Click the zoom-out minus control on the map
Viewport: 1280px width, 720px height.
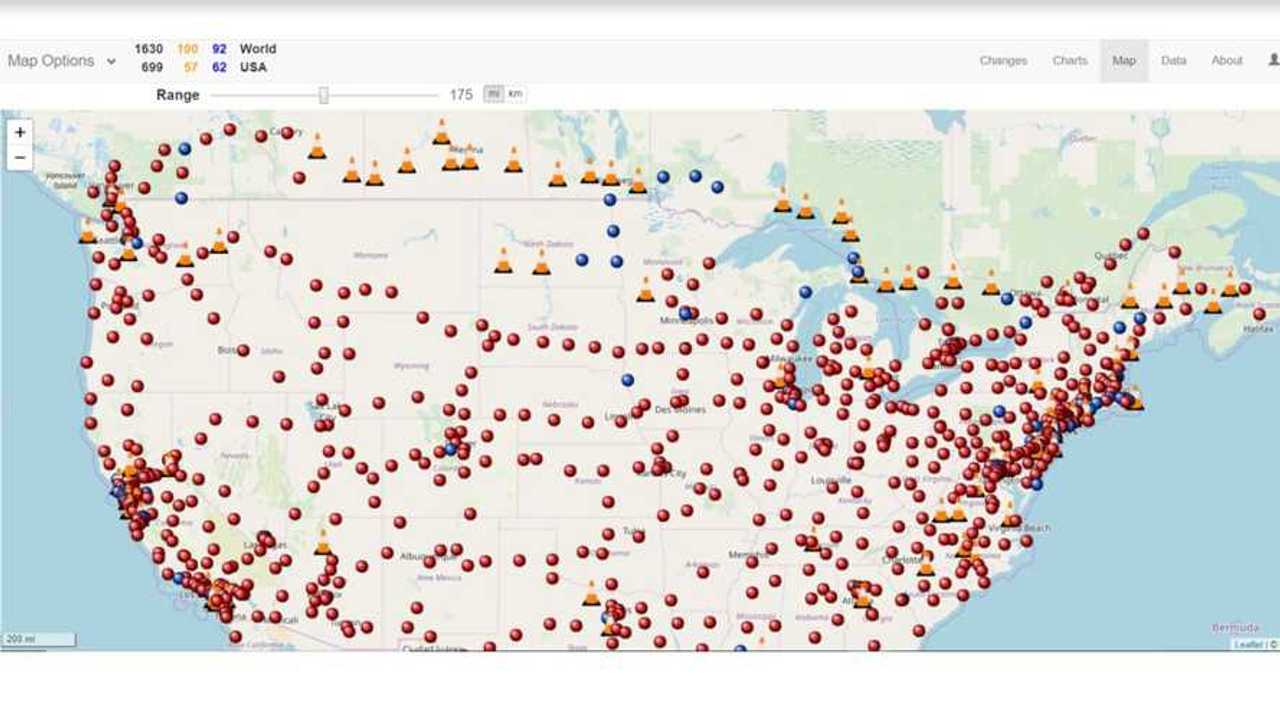[x=19, y=156]
